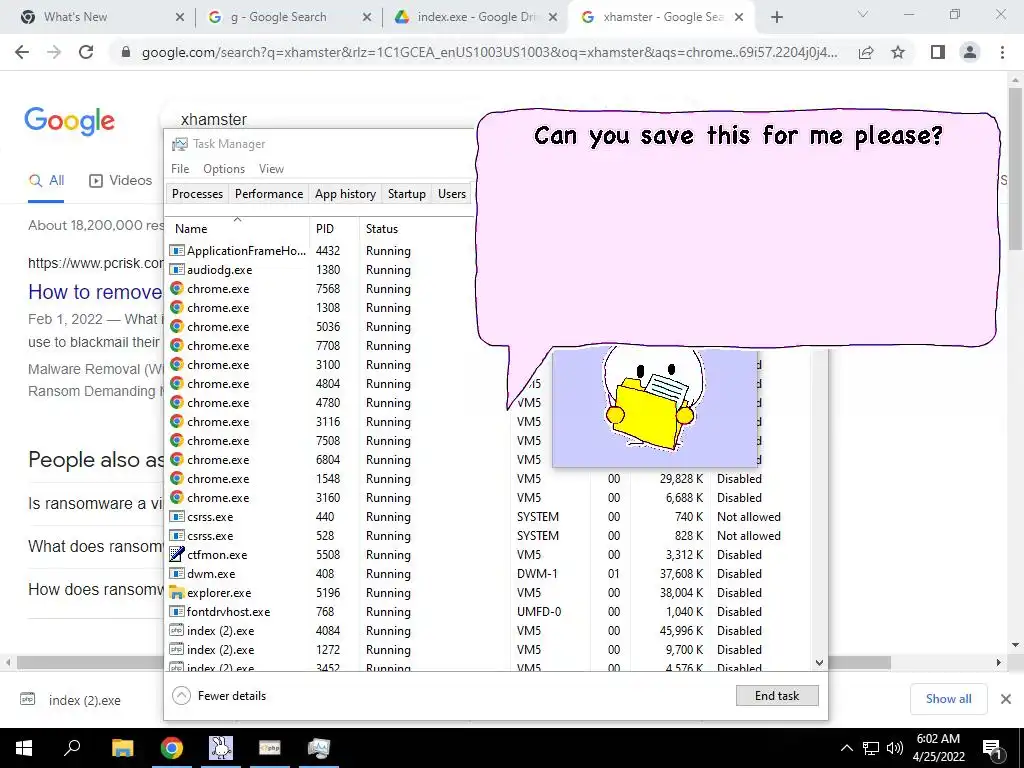Select the ApplicationFrameHost row
1024x768 pixels.
click(x=320, y=251)
